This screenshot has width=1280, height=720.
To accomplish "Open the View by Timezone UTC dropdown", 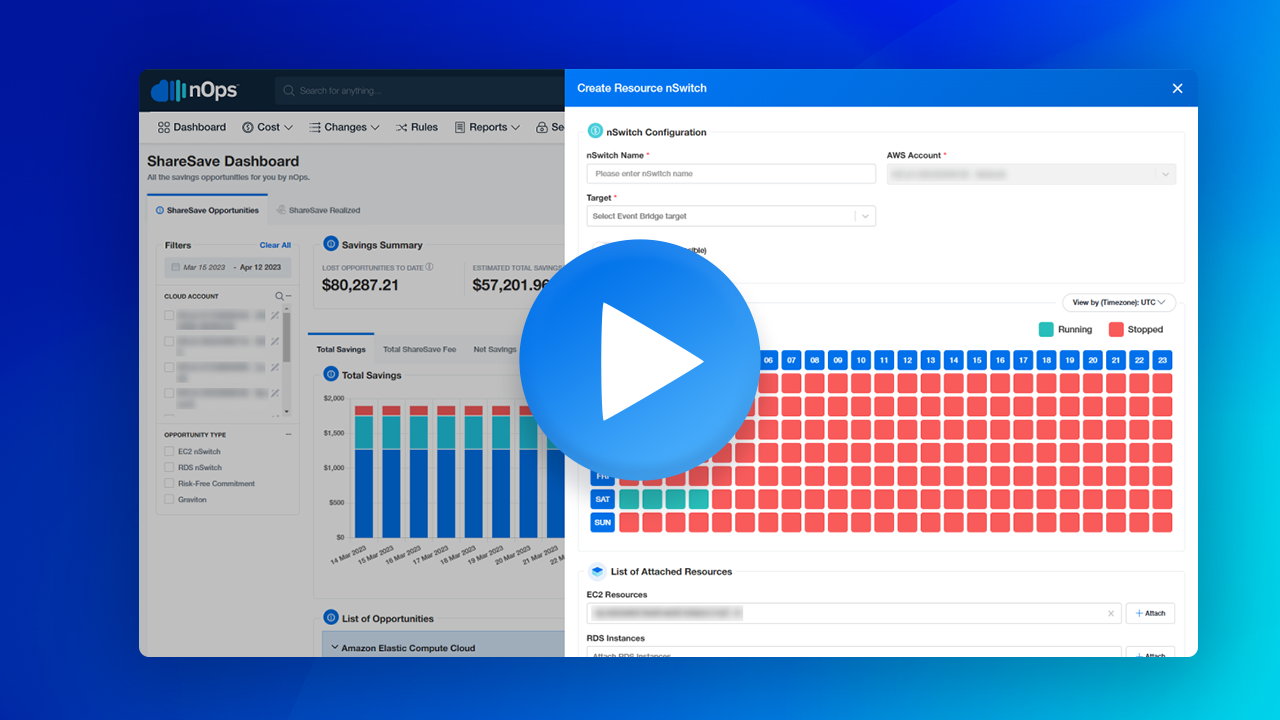I will [x=1119, y=302].
